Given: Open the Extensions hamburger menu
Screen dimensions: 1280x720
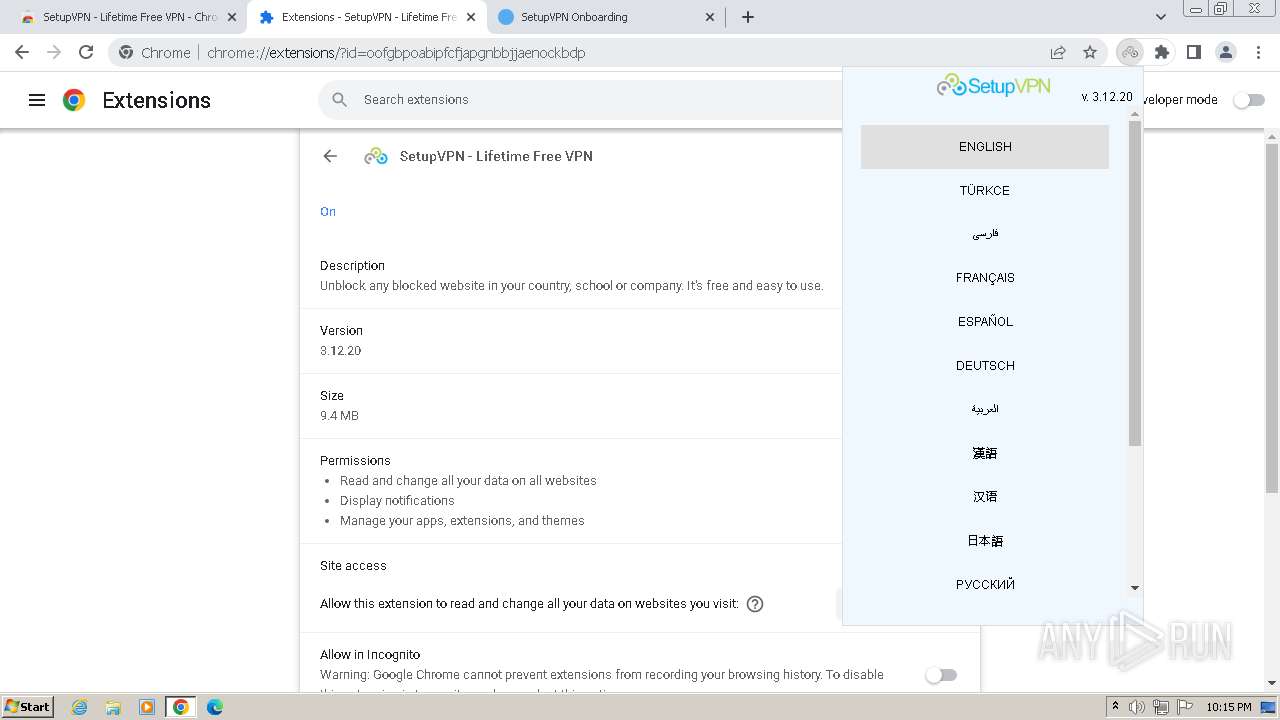Looking at the screenshot, I should point(37,100).
